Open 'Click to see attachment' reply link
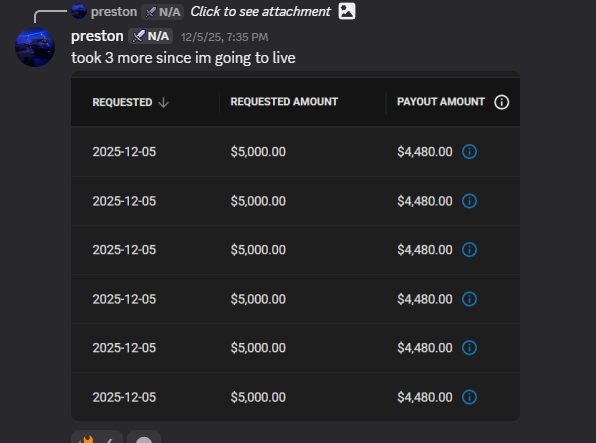This screenshot has width=596, height=443. pos(260,11)
